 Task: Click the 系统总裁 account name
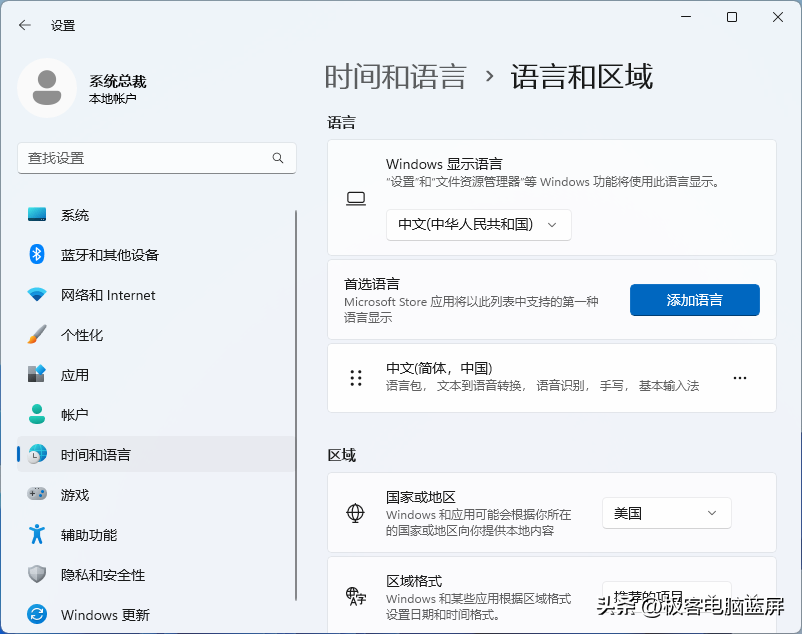click(x=118, y=81)
